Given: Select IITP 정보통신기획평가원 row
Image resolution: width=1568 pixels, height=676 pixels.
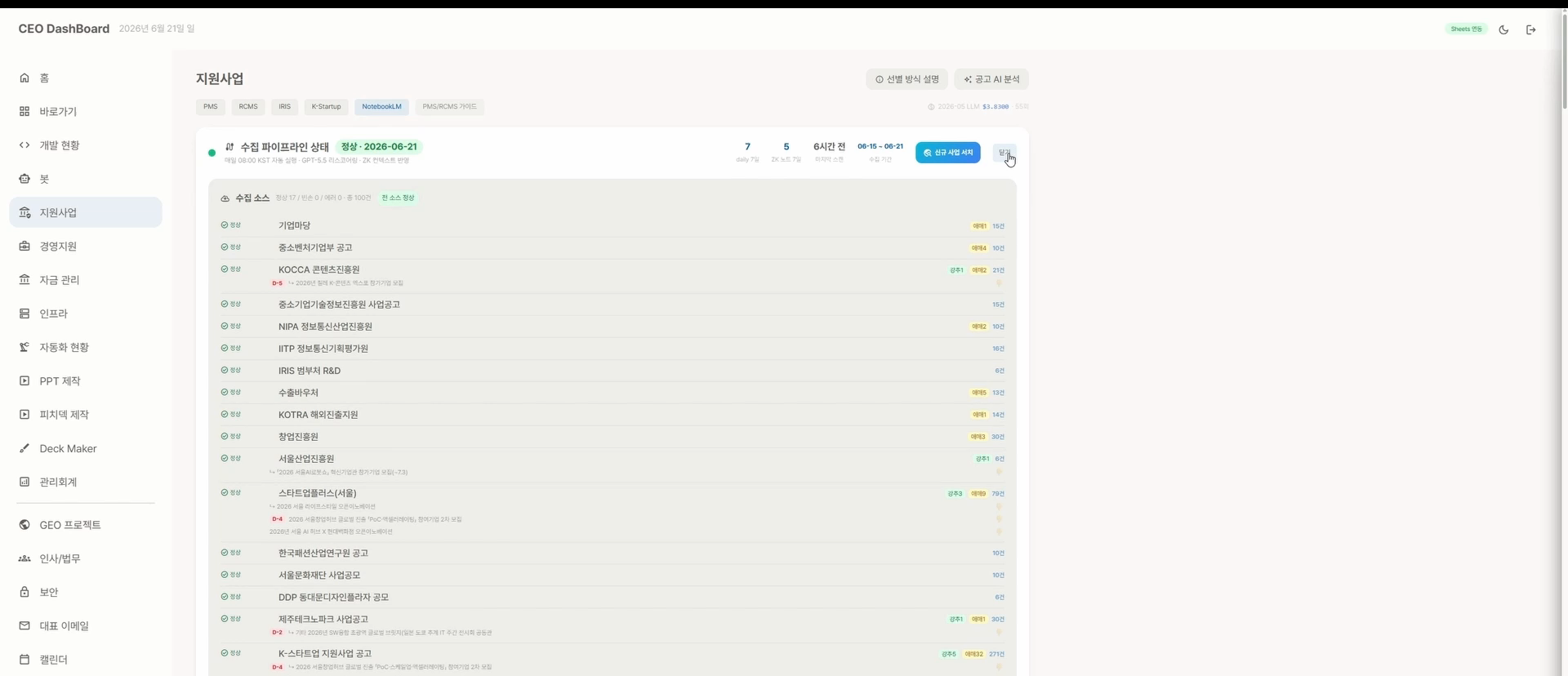Looking at the screenshot, I should (612, 349).
